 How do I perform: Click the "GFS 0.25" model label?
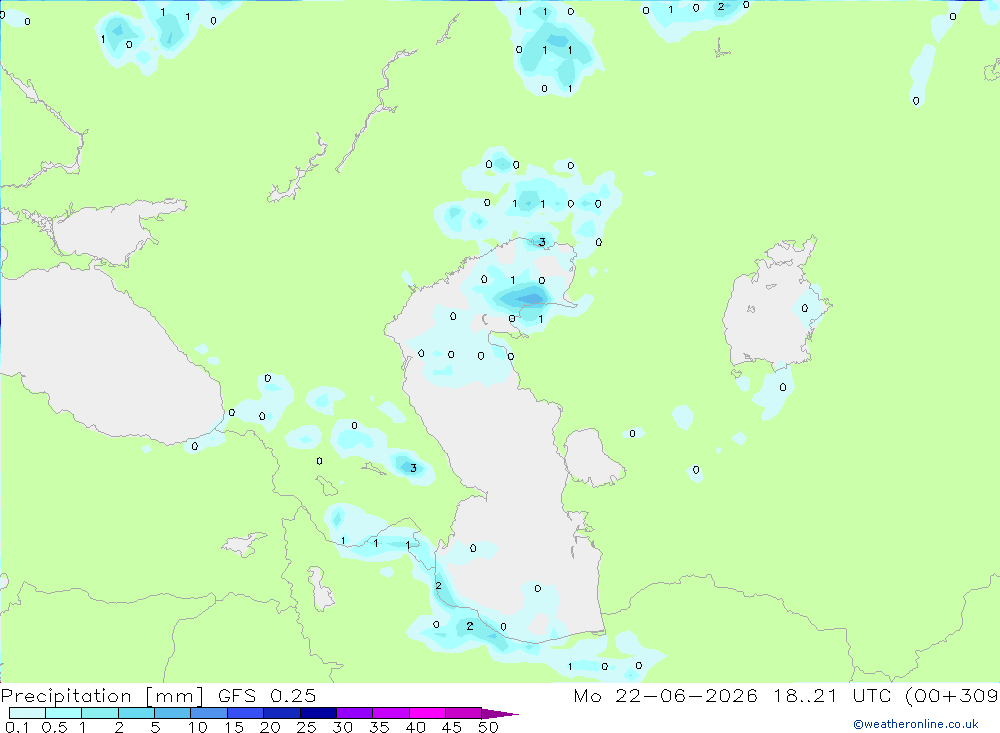pyautogui.click(x=267, y=695)
